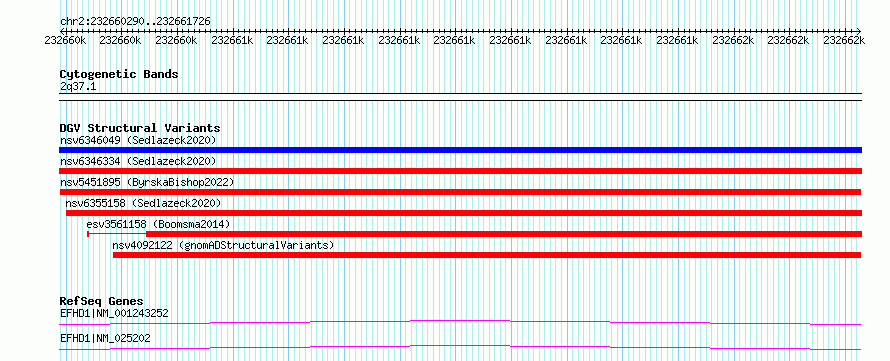Click the EFHD1|NM_025202 gene label

[x=105, y=338]
